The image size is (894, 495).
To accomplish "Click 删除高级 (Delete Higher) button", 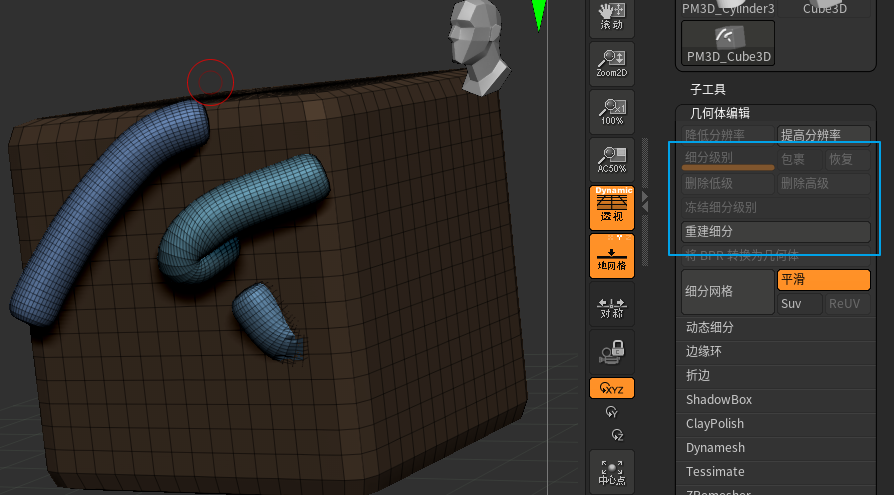I will pyautogui.click(x=824, y=184).
